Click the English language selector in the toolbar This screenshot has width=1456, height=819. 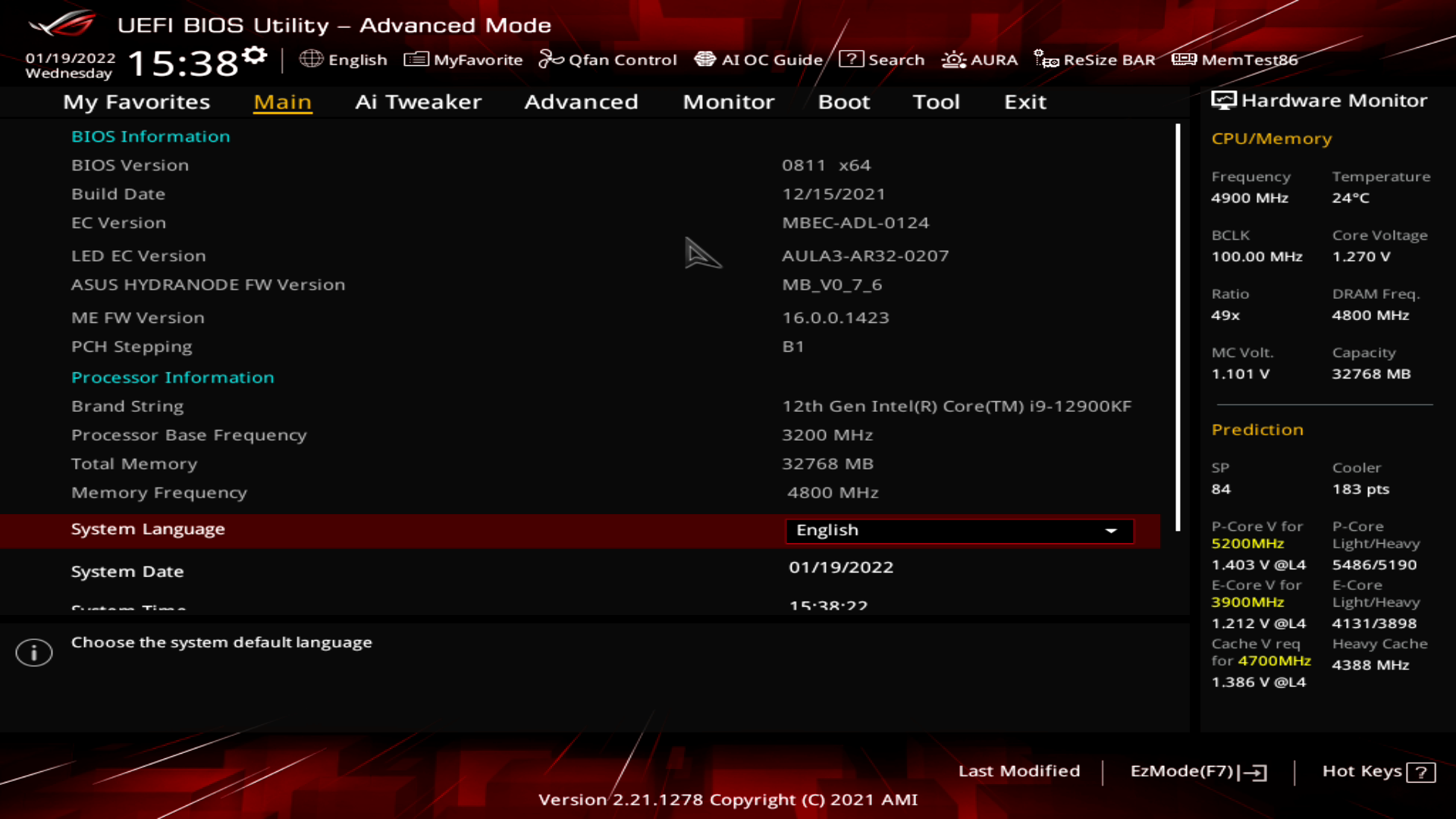point(345,60)
